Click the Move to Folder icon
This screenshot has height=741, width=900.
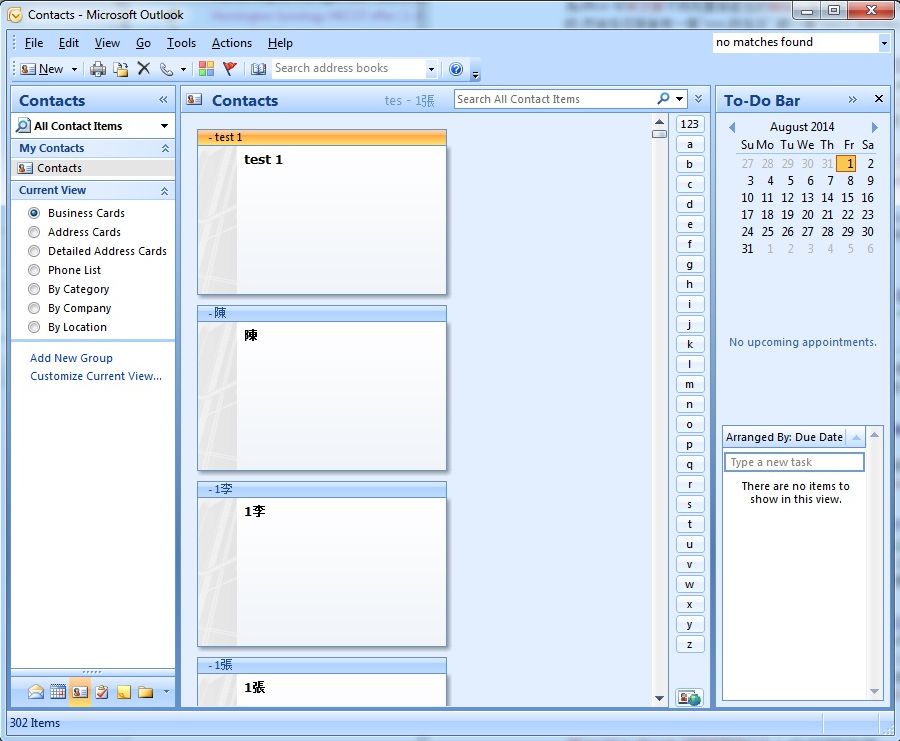[121, 69]
